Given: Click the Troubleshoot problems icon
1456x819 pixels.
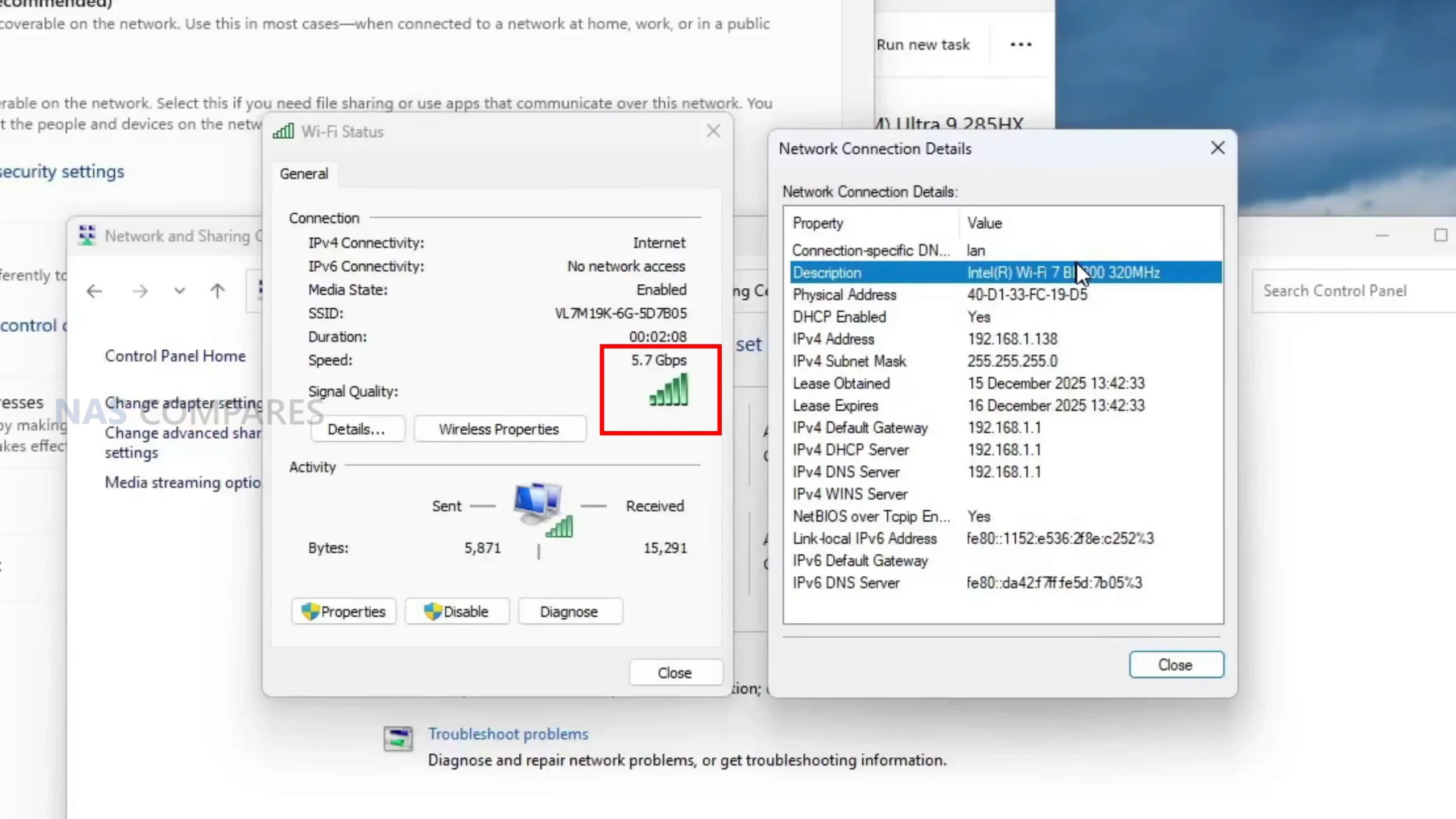Looking at the screenshot, I should point(398,739).
